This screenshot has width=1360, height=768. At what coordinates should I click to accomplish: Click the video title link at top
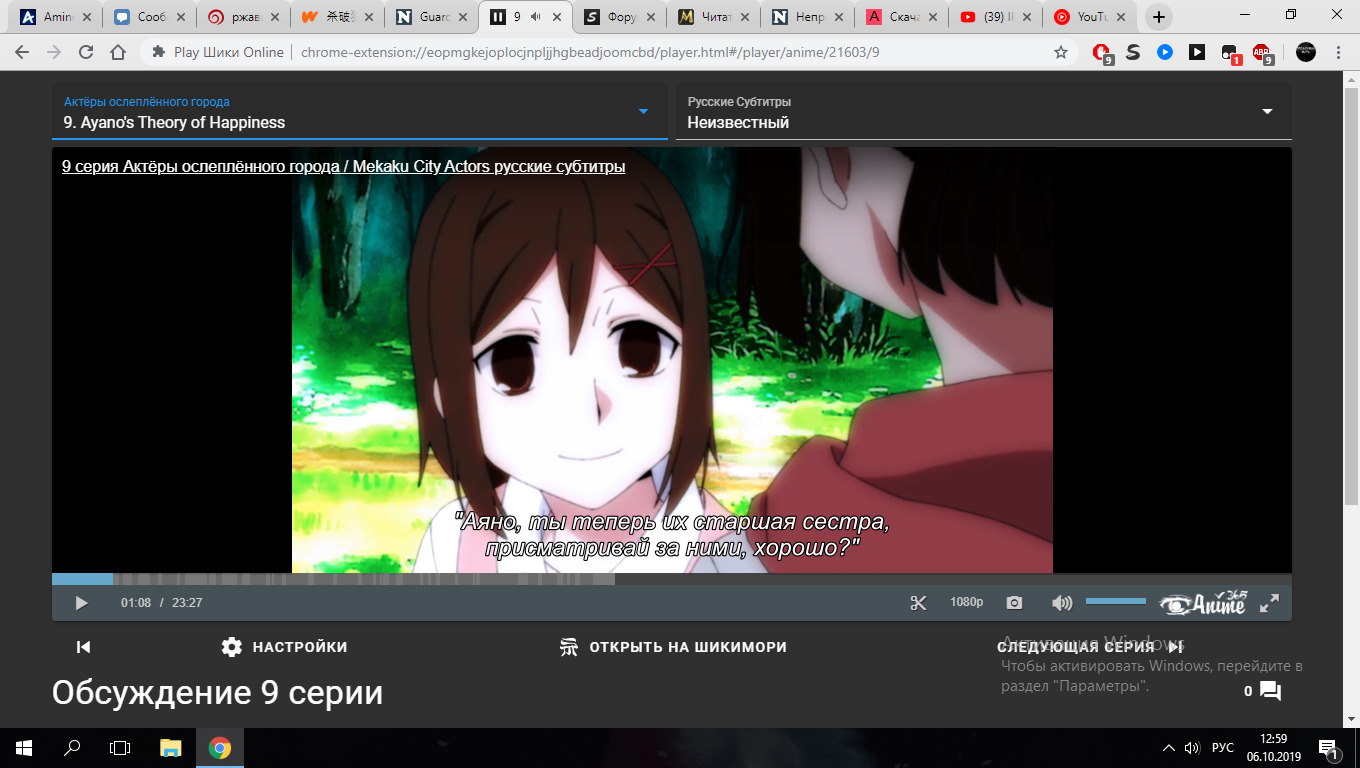point(343,167)
